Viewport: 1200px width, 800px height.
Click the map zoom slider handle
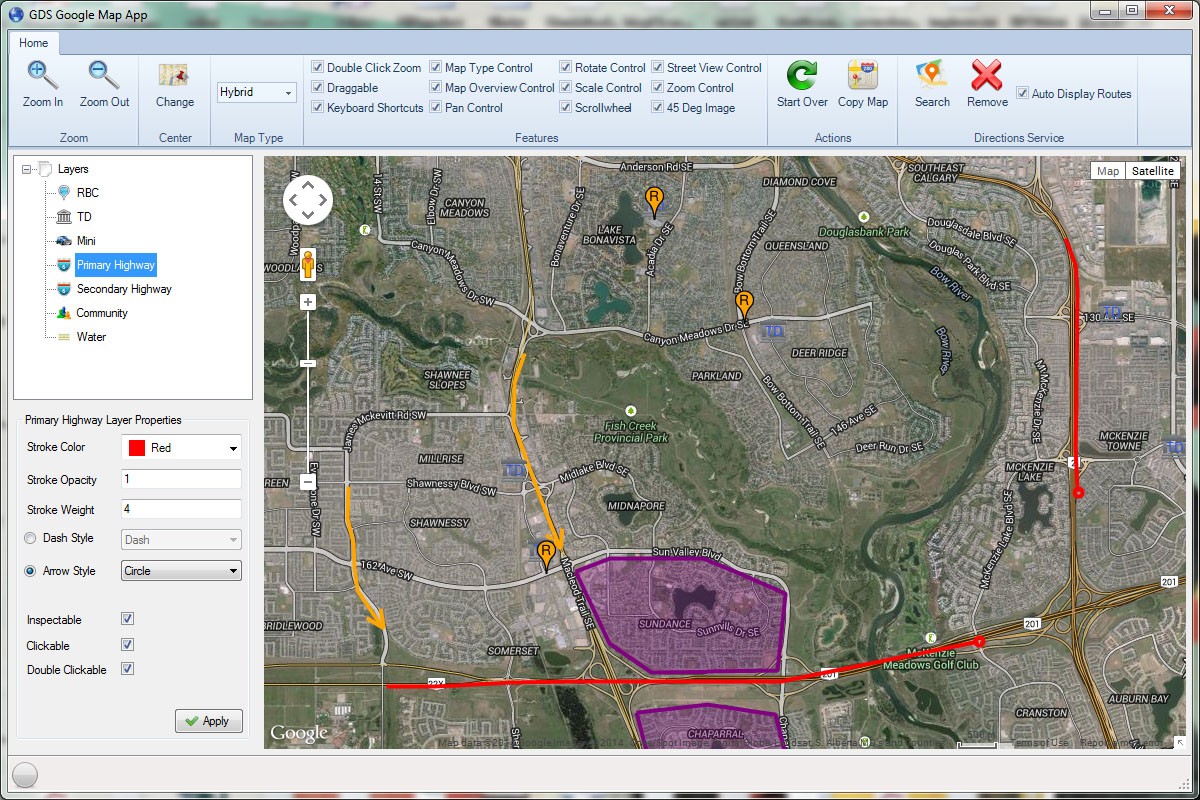pyautogui.click(x=308, y=363)
